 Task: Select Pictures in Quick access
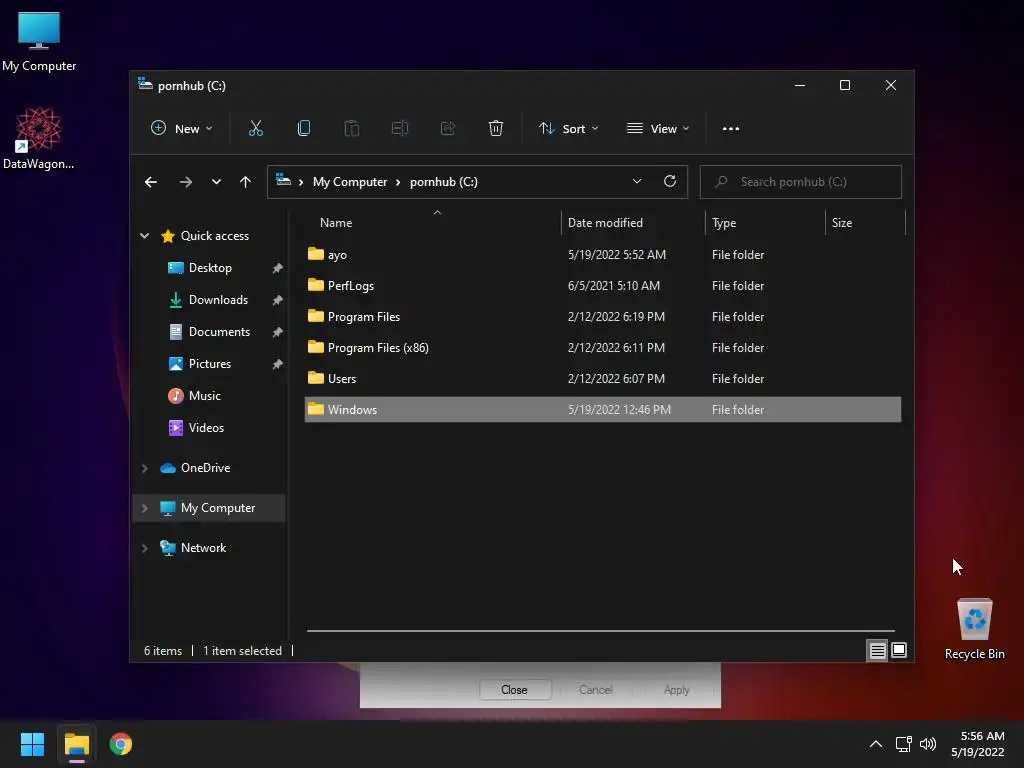[210, 364]
